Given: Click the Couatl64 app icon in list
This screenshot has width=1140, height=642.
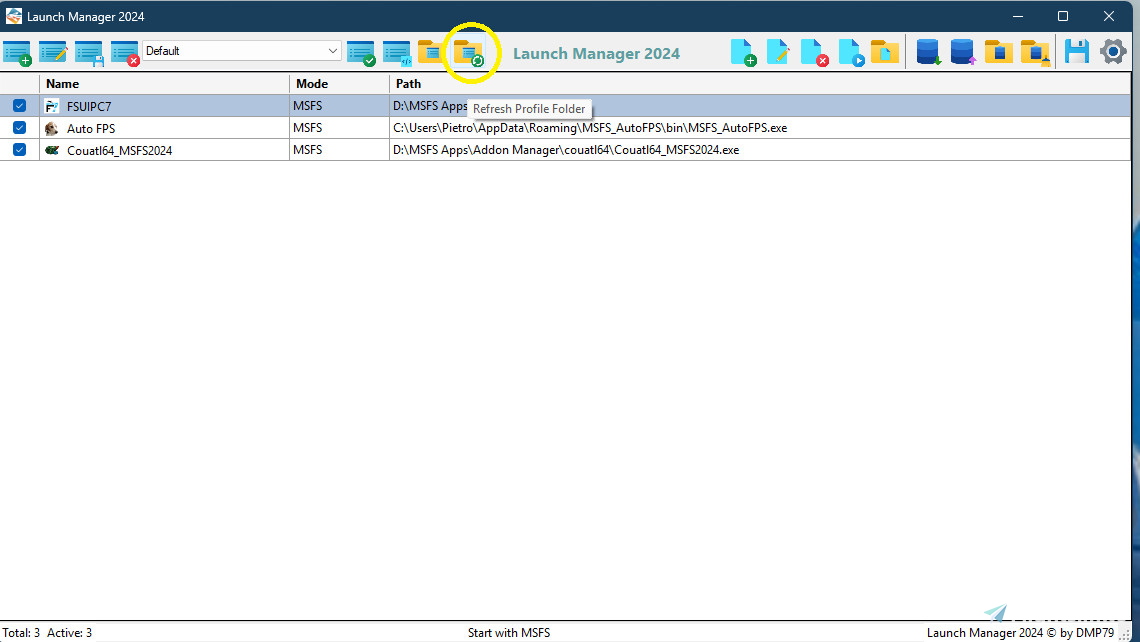Looking at the screenshot, I should click(52, 150).
